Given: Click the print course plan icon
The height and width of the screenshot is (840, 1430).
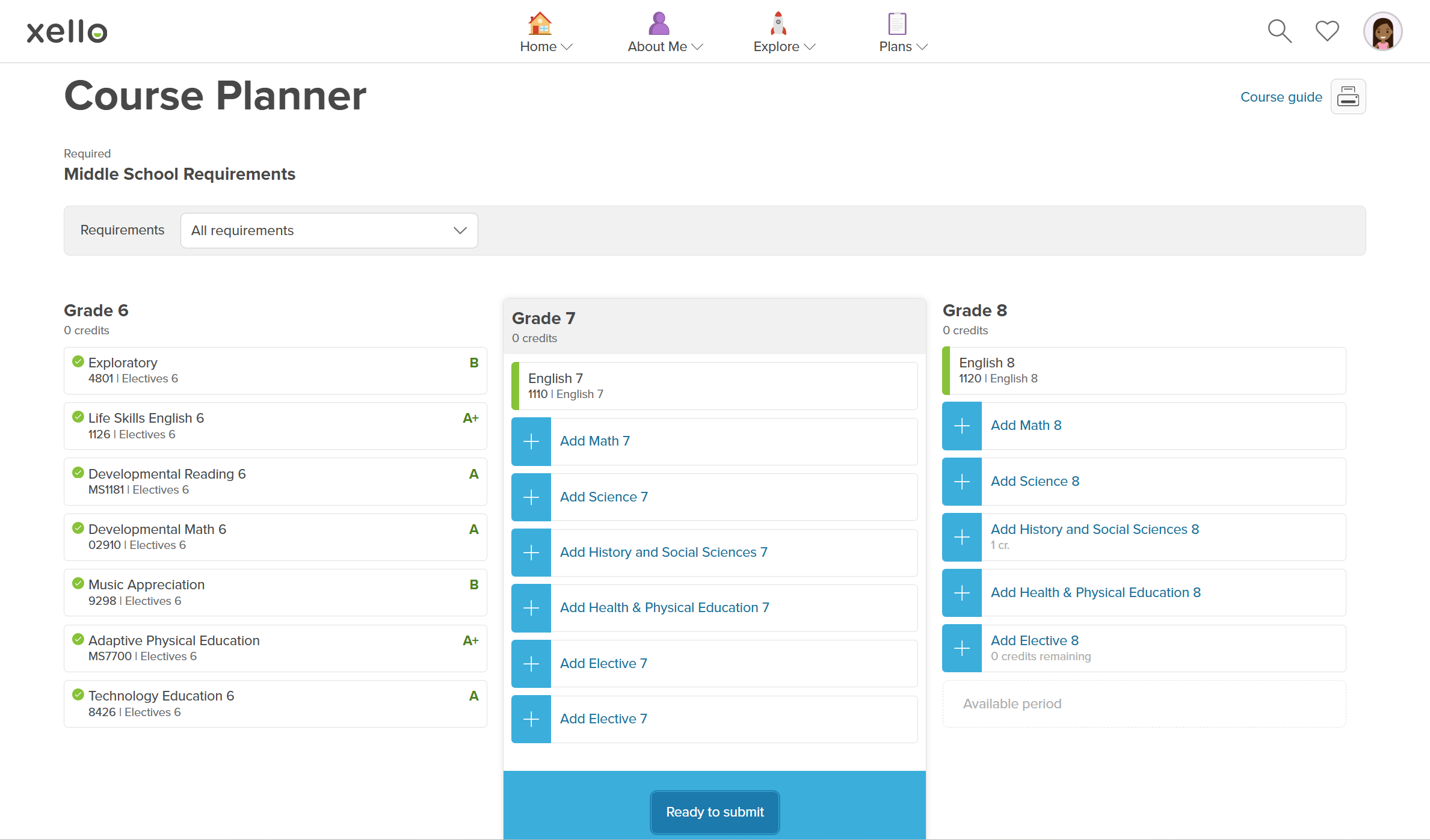Looking at the screenshot, I should pos(1348,97).
